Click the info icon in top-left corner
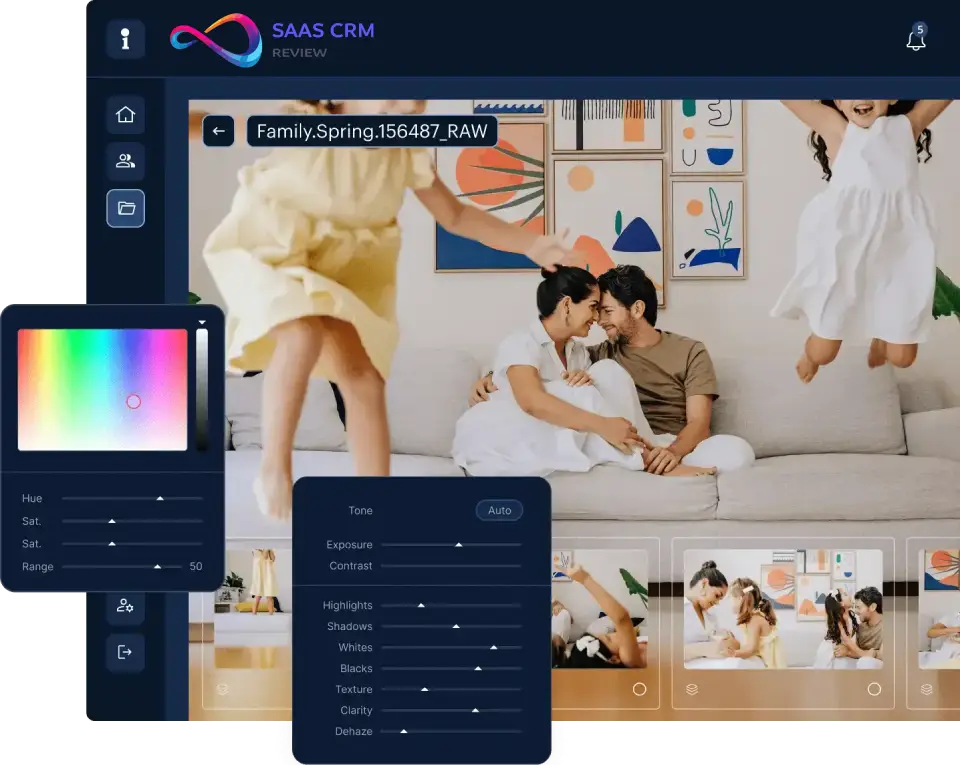 125,41
